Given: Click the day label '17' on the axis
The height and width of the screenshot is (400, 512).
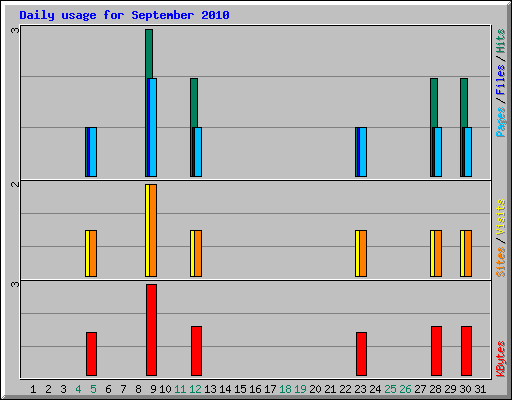Looking at the screenshot, I should 270,389.
